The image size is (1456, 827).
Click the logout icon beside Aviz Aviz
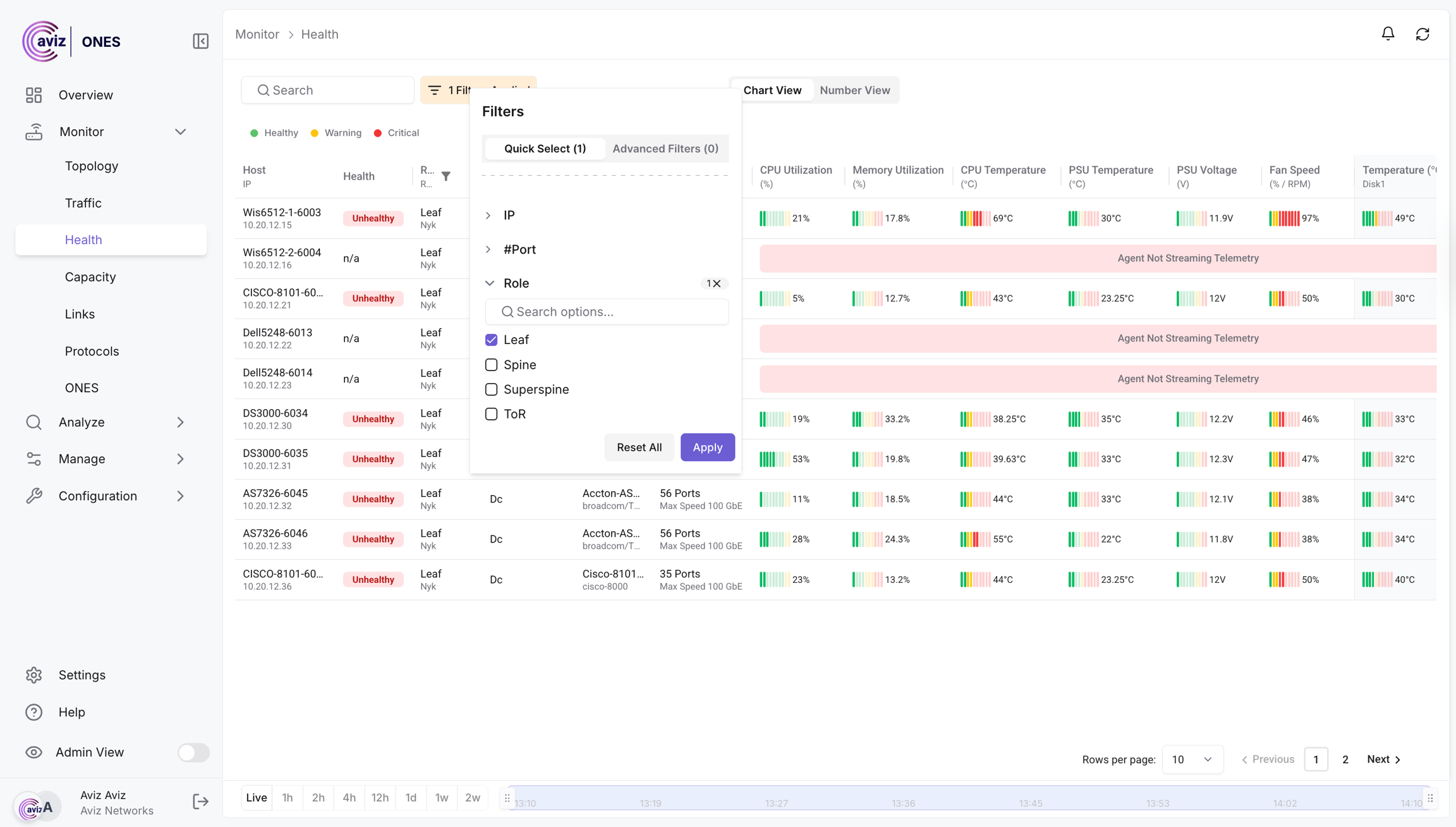[x=200, y=802]
